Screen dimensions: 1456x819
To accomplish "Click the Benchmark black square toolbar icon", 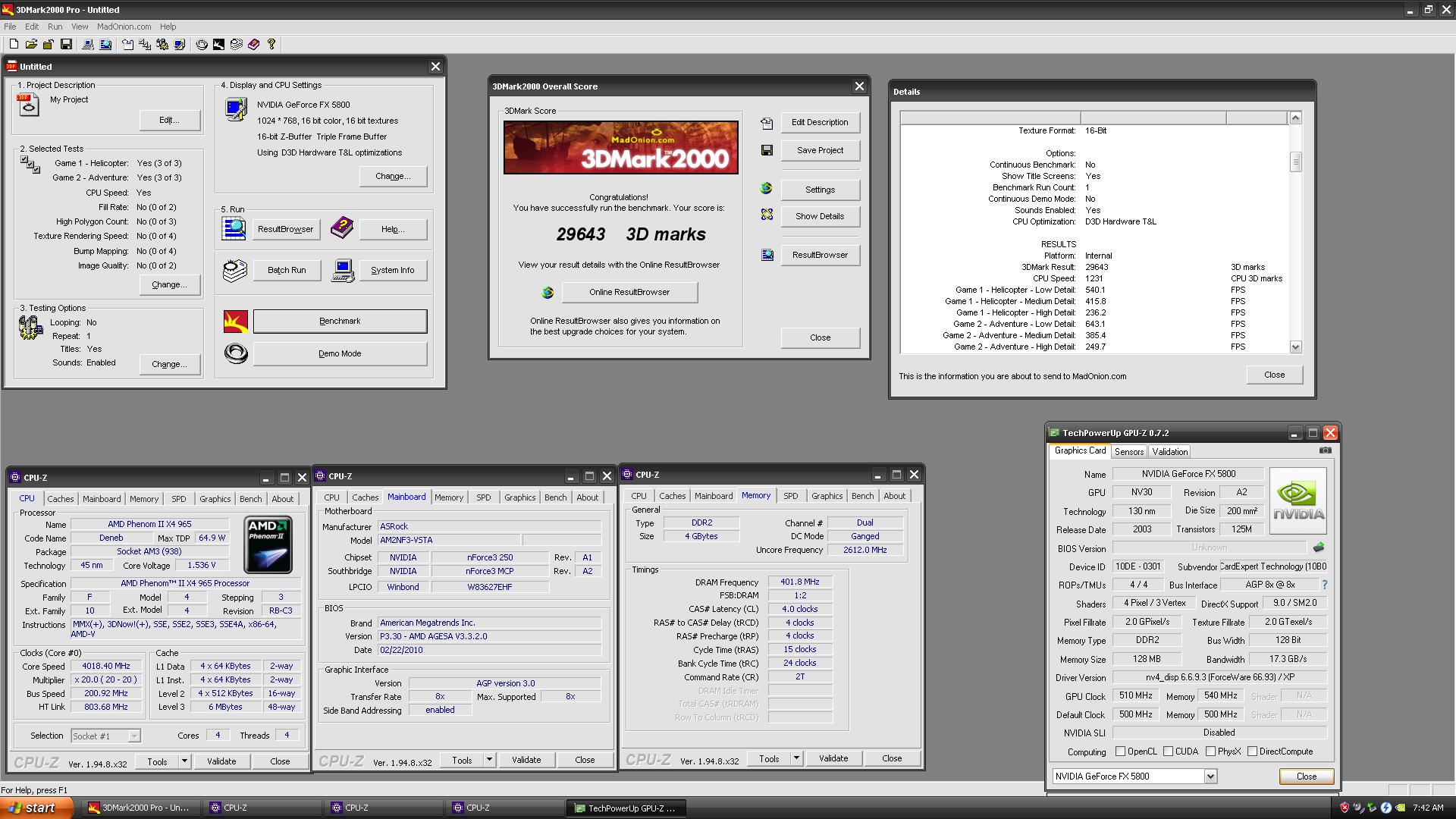I will pos(218,45).
